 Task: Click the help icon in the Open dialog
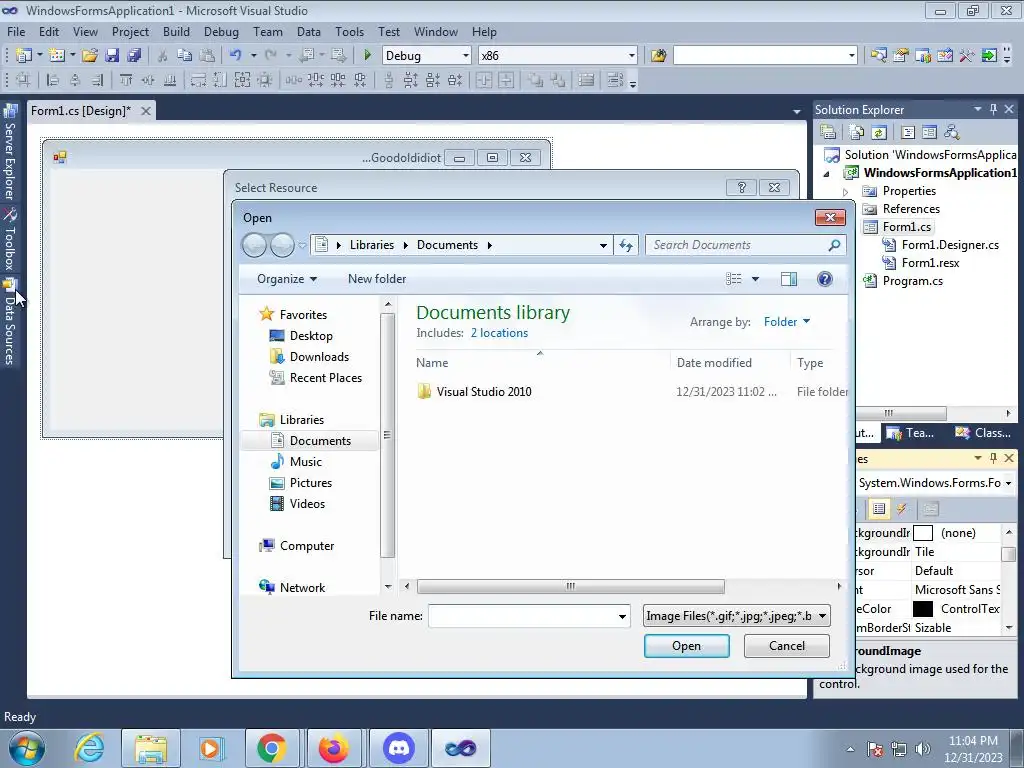tap(825, 279)
